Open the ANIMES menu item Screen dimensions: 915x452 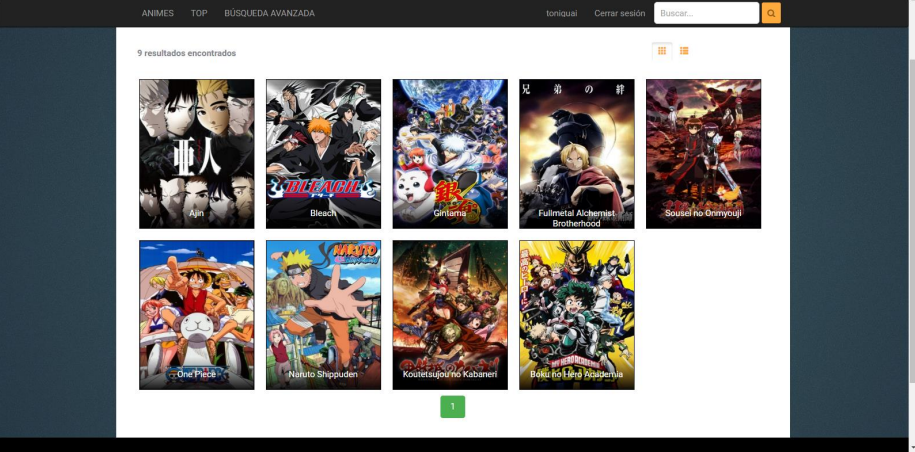[x=158, y=13]
